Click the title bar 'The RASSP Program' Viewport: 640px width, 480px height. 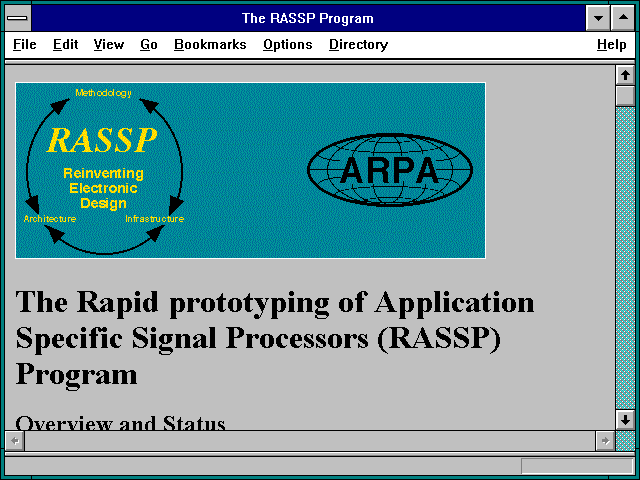coord(307,18)
